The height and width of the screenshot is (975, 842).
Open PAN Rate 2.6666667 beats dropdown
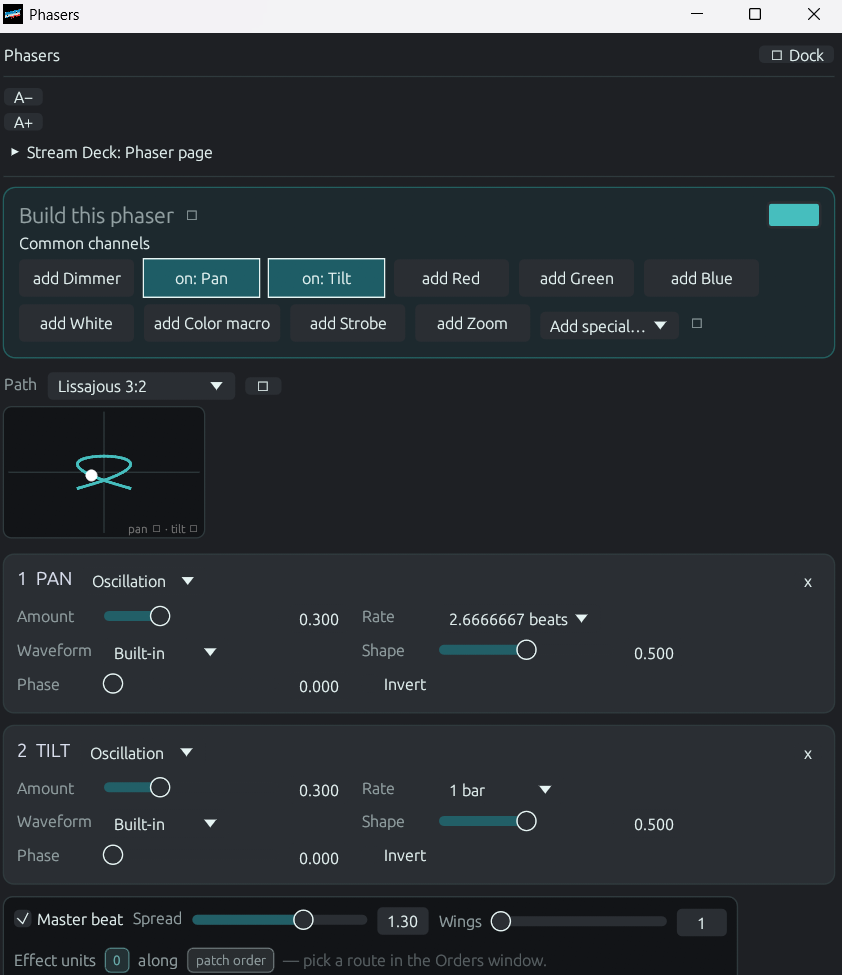[x=517, y=619]
